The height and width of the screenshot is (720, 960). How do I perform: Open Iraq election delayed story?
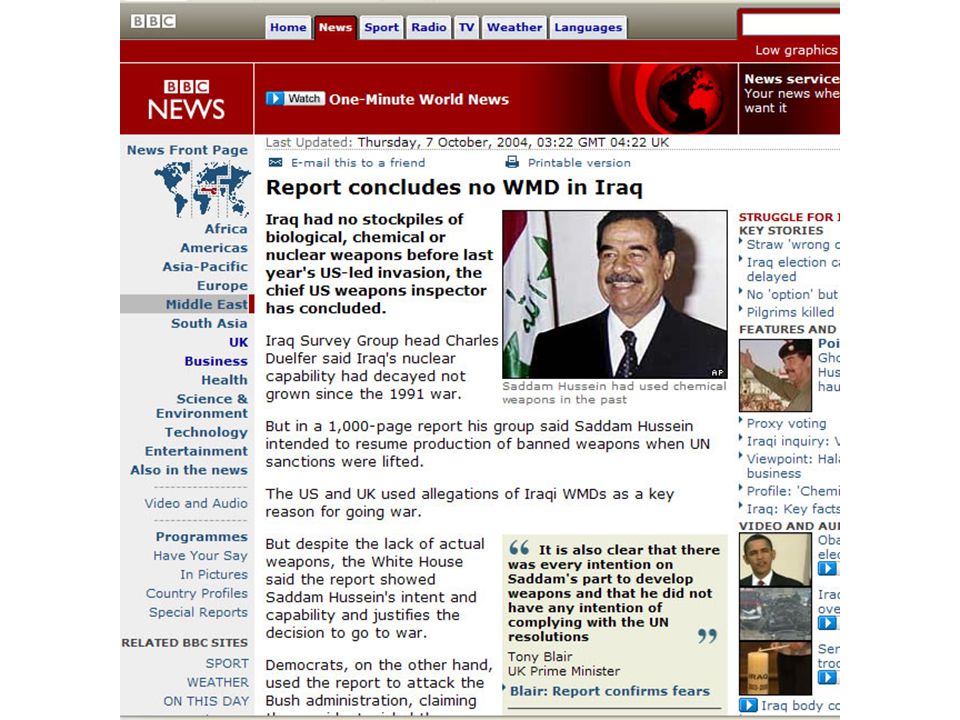tap(793, 269)
